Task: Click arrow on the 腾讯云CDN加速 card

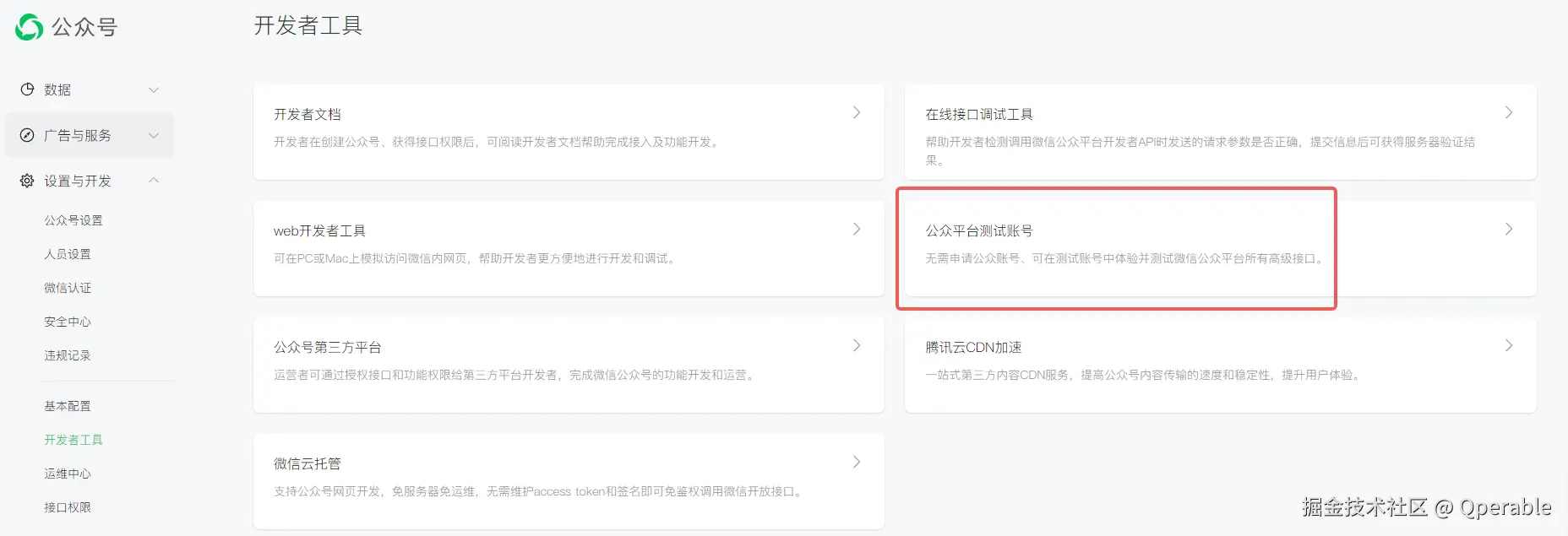Action: click(x=1509, y=345)
